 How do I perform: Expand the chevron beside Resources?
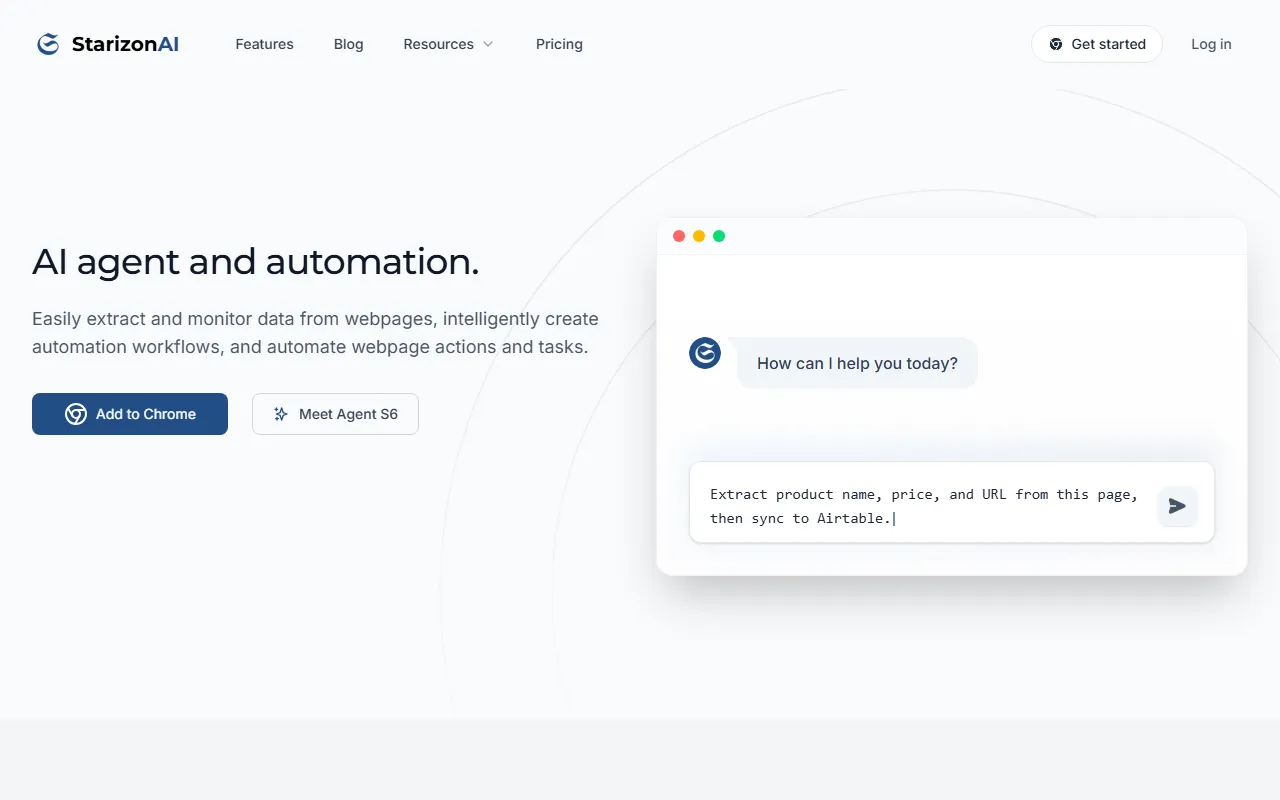pos(488,44)
